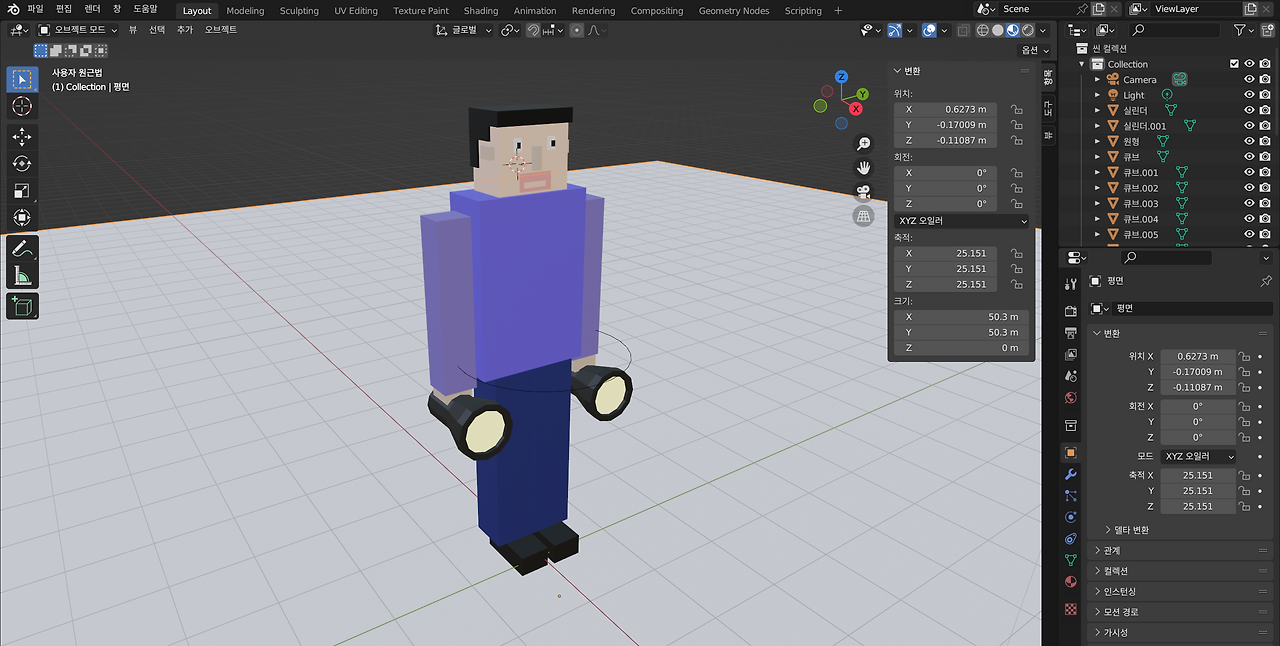
Task: Hide the Camera object with eye icon
Action: pyautogui.click(x=1249, y=79)
